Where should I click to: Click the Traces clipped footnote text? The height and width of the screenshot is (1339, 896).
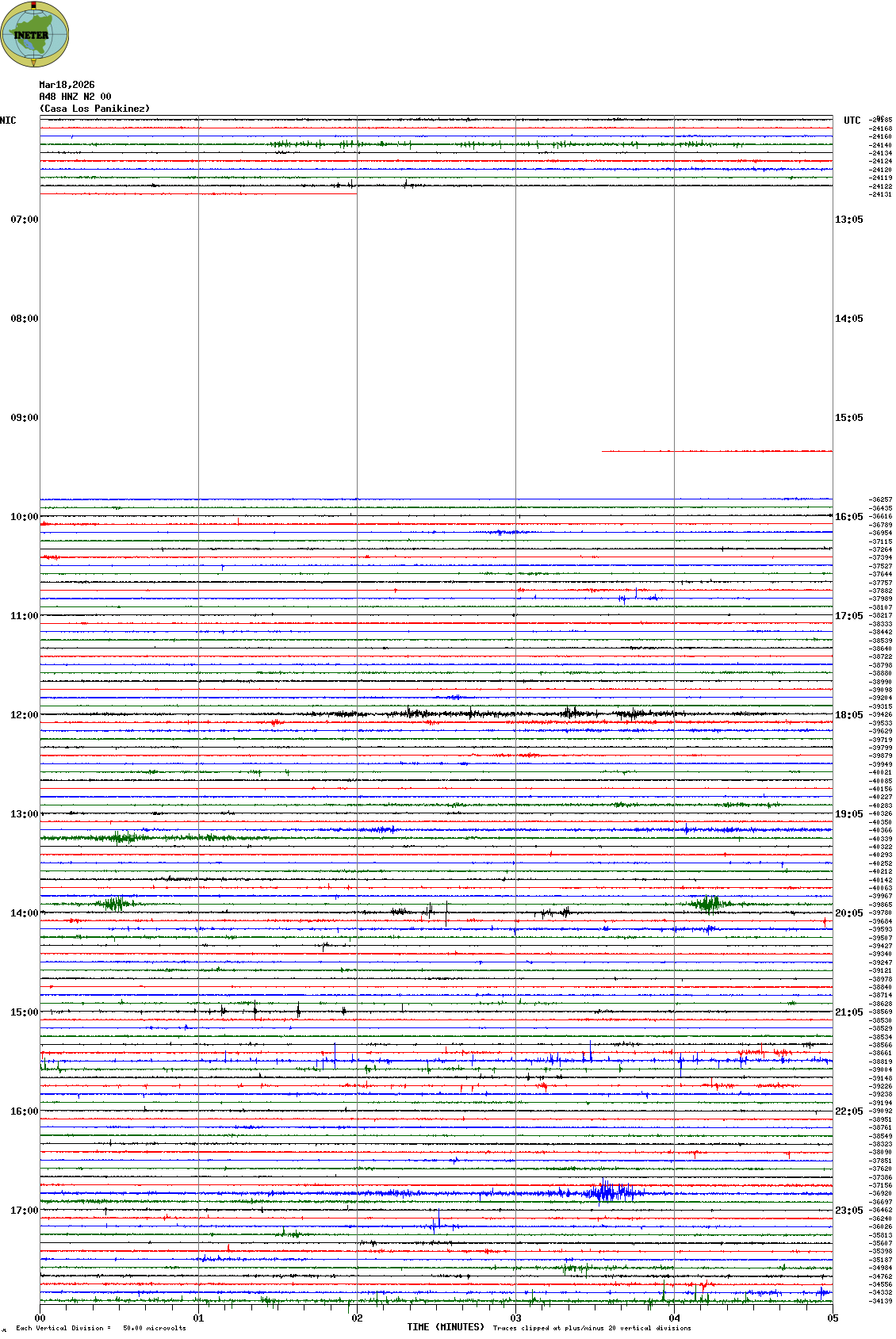pos(592,1328)
